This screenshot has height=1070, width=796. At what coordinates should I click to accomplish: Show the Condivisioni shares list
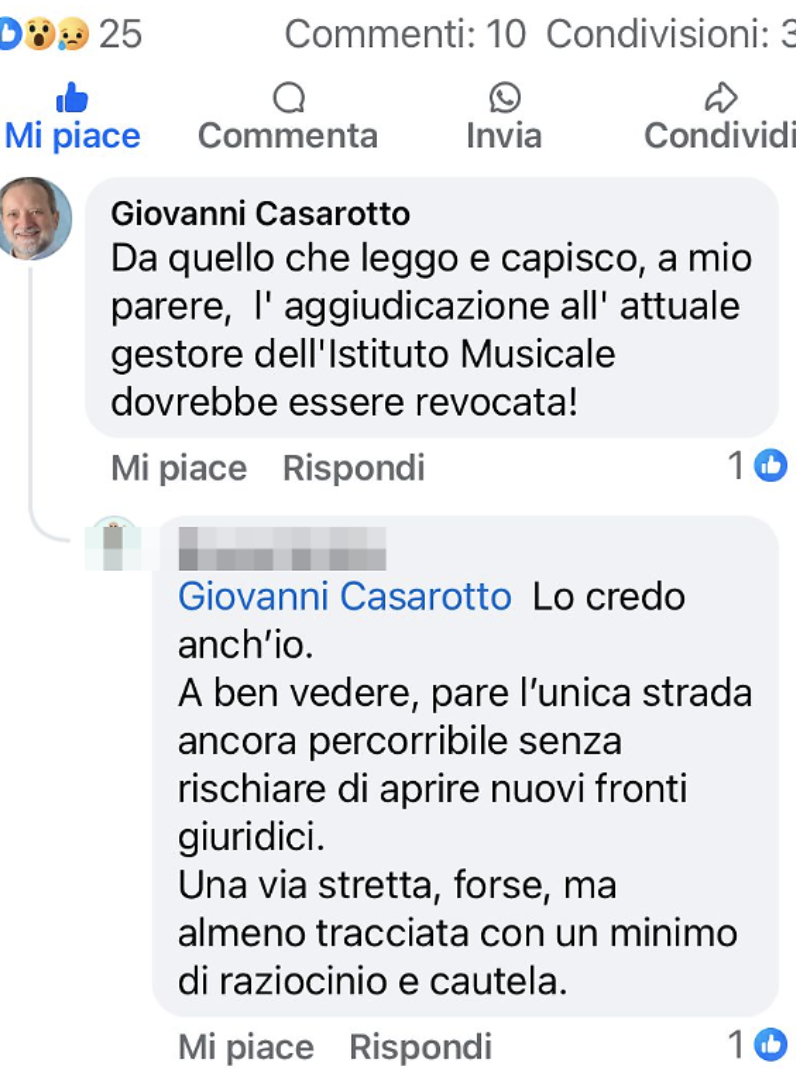[x=670, y=33]
